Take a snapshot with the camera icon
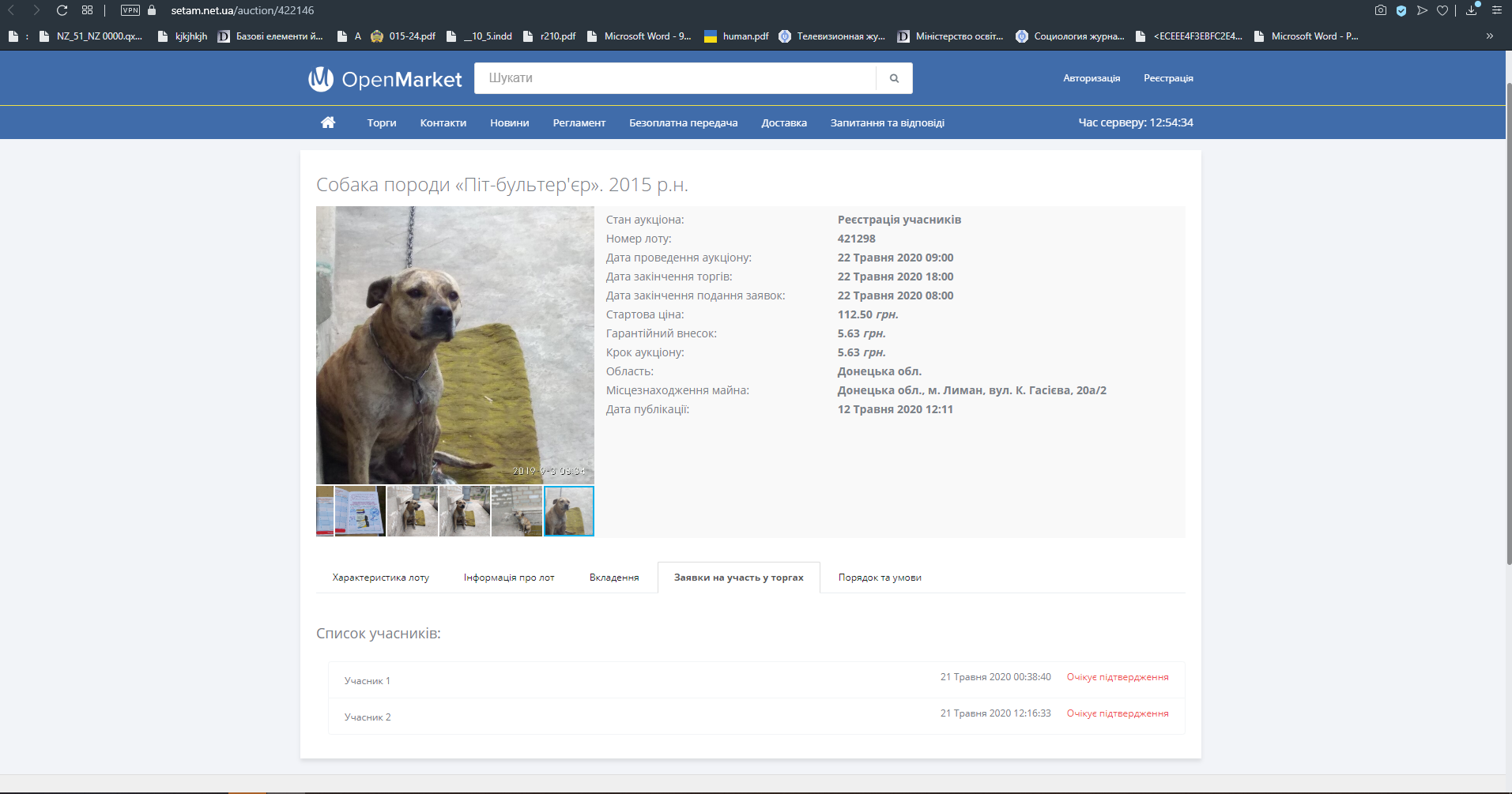This screenshot has height=794, width=1512. [1380, 10]
